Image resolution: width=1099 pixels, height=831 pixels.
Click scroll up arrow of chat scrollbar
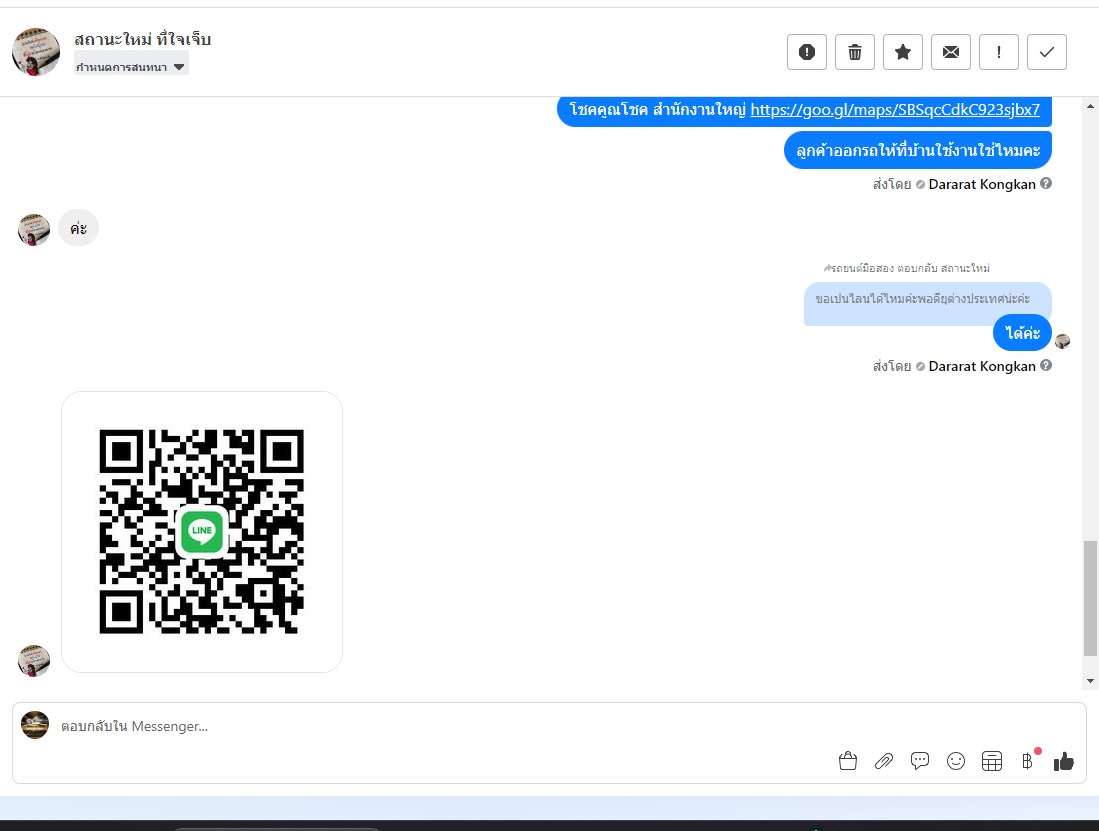pyautogui.click(x=1090, y=107)
